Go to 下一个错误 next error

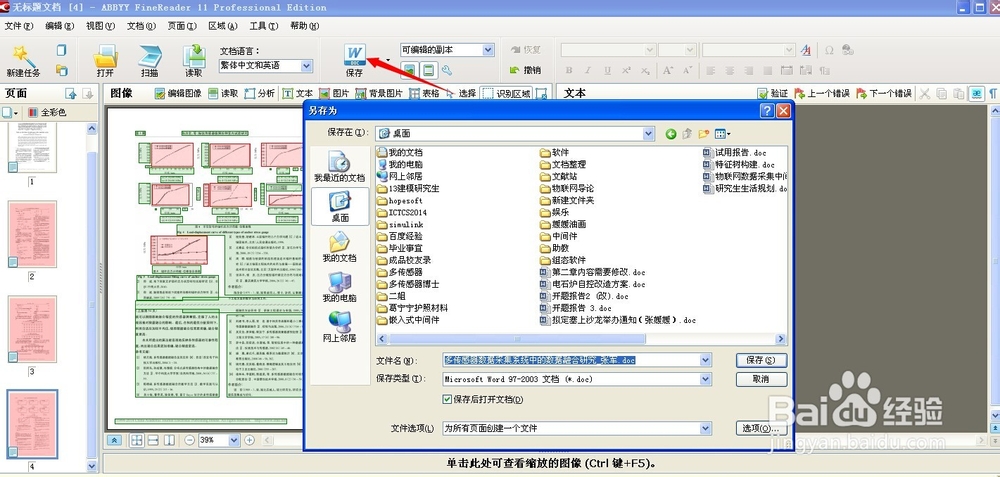click(x=884, y=93)
